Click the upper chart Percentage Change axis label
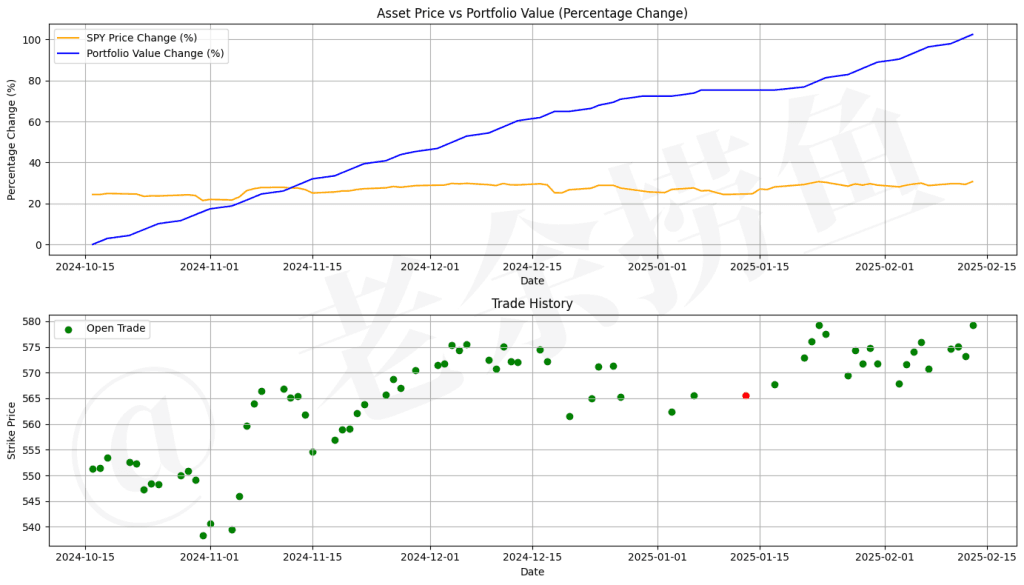Viewport: 1024px width, 585px height. (11, 140)
